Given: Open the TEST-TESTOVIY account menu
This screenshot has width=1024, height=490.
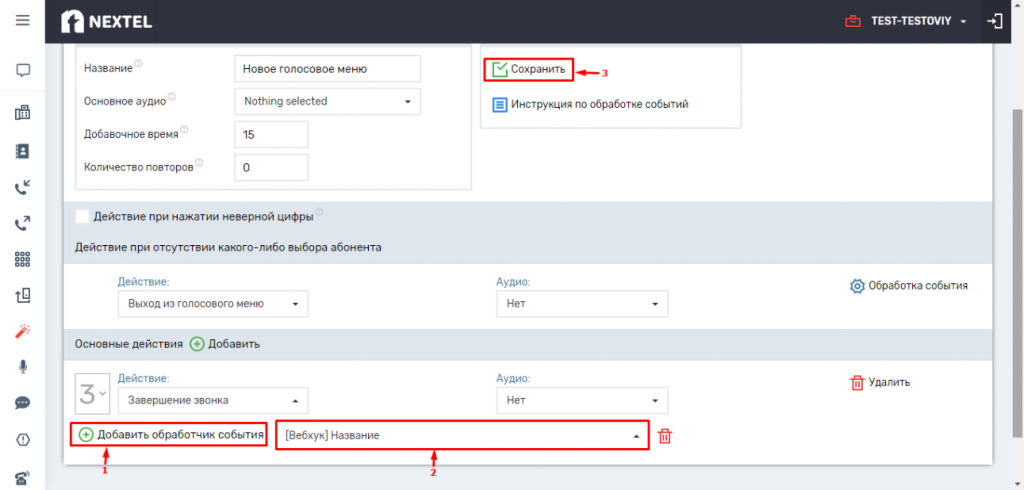Looking at the screenshot, I should (906, 22).
